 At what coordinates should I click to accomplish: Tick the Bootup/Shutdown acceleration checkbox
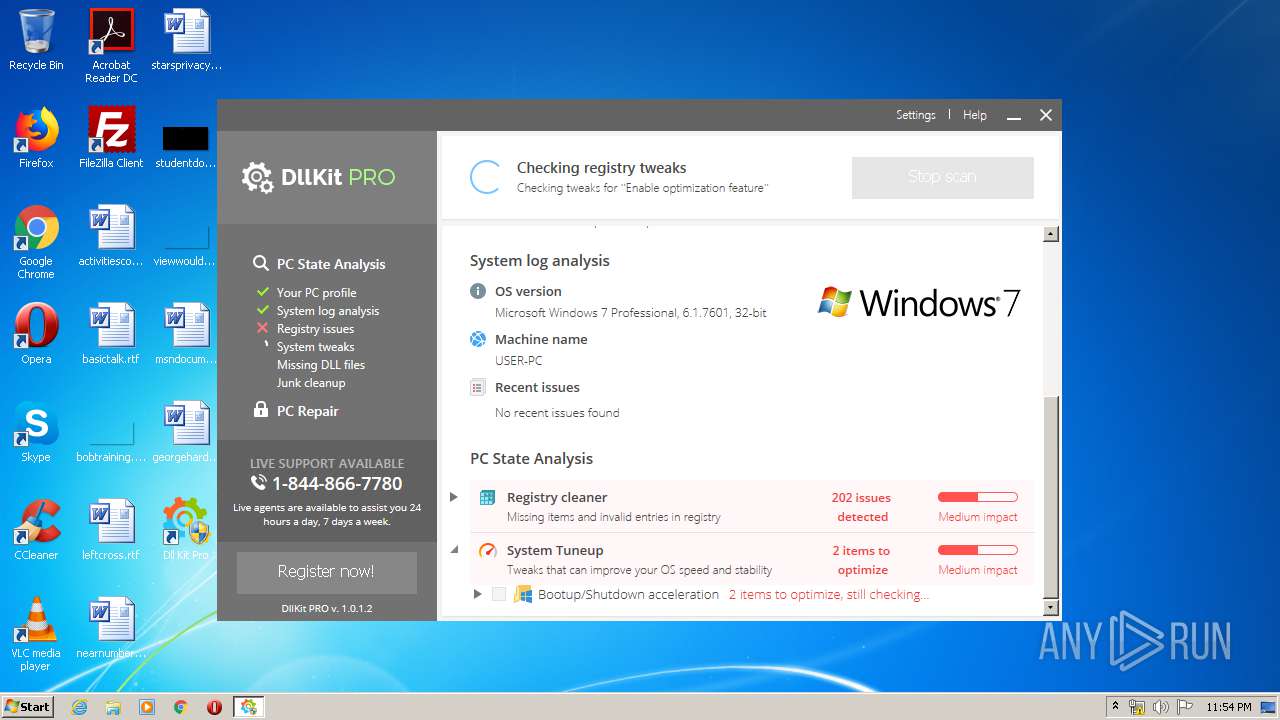[499, 594]
